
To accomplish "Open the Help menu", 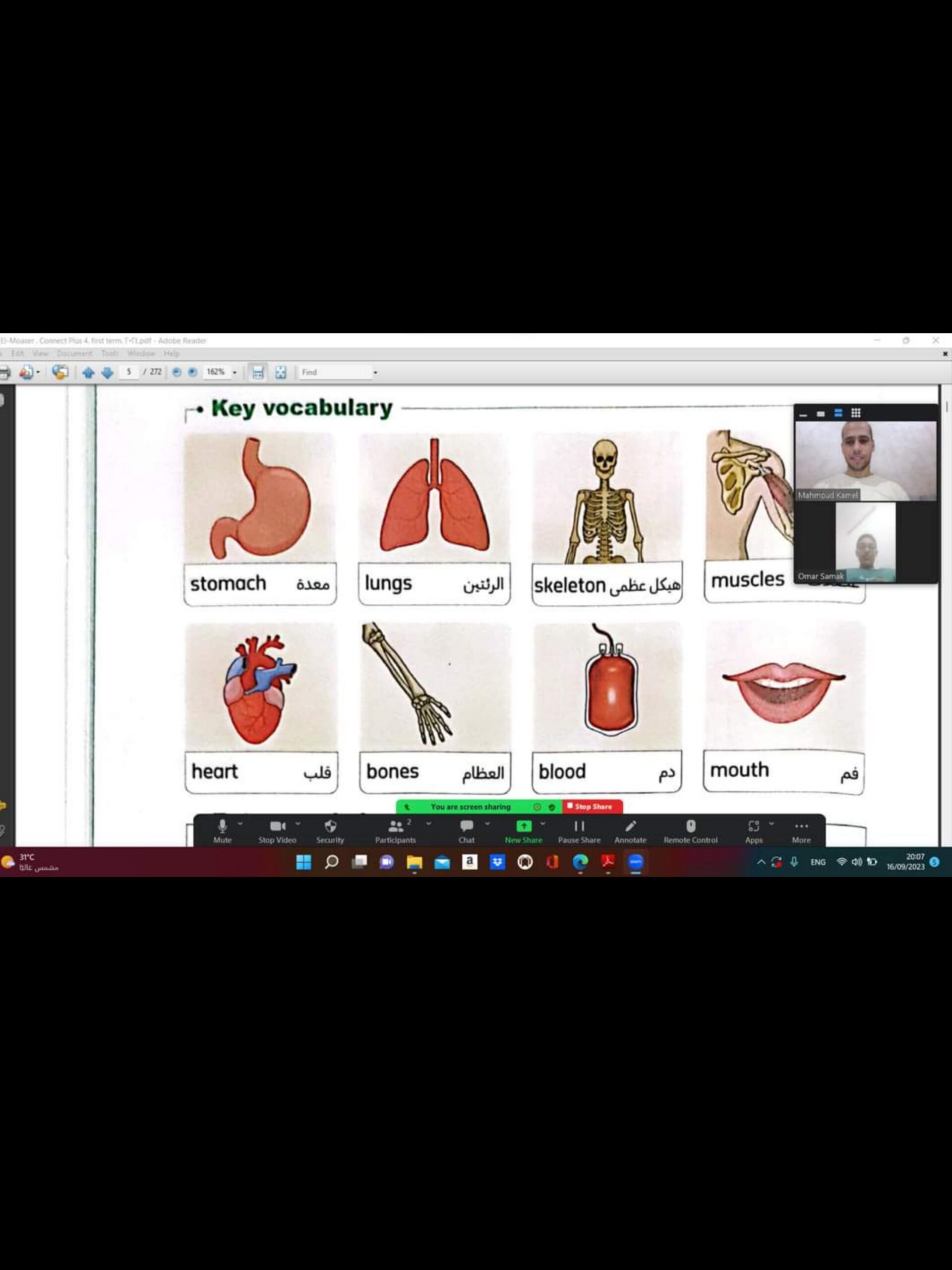I will click(171, 354).
